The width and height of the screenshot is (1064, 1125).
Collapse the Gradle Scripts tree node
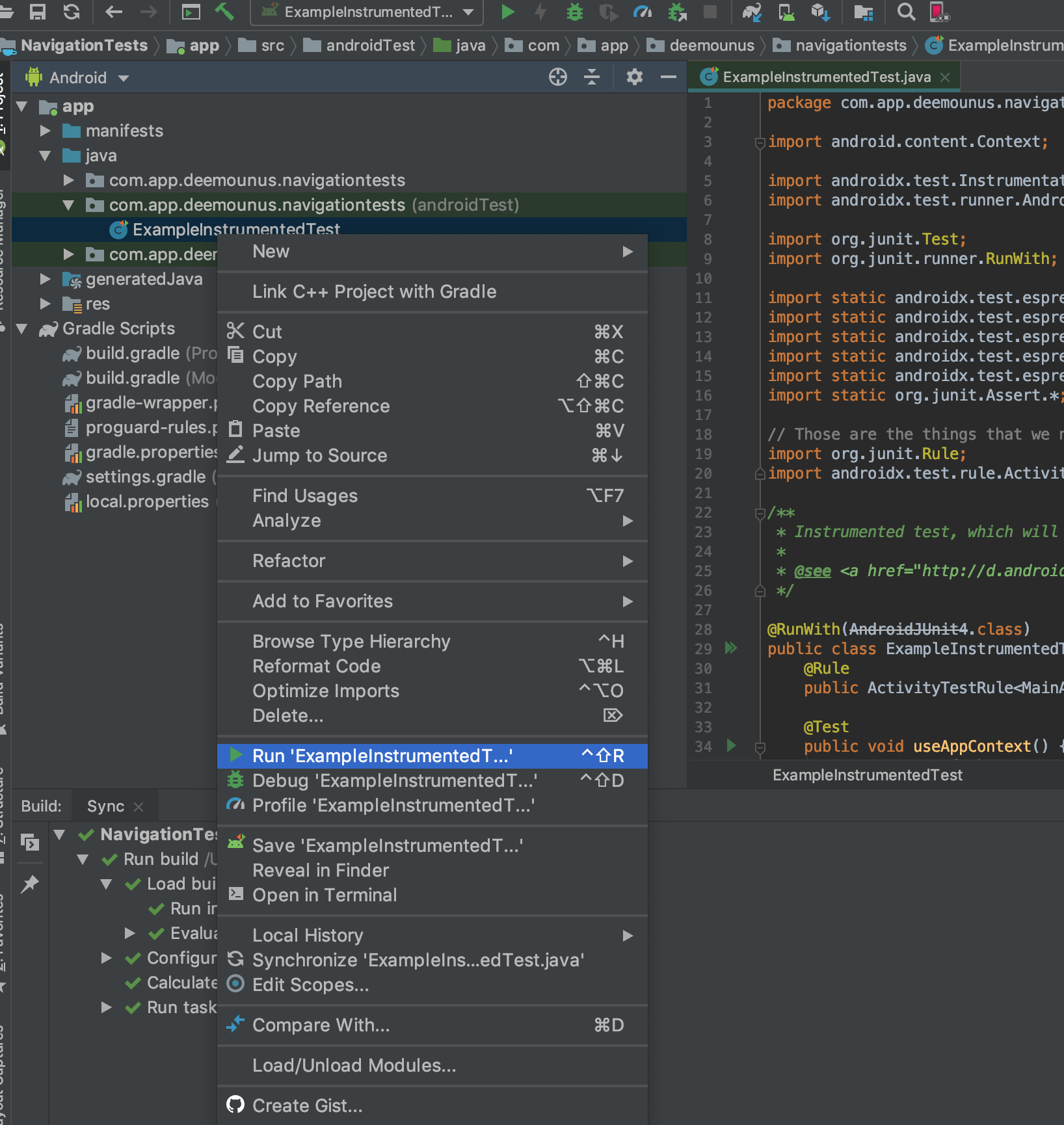pyautogui.click(x=22, y=329)
